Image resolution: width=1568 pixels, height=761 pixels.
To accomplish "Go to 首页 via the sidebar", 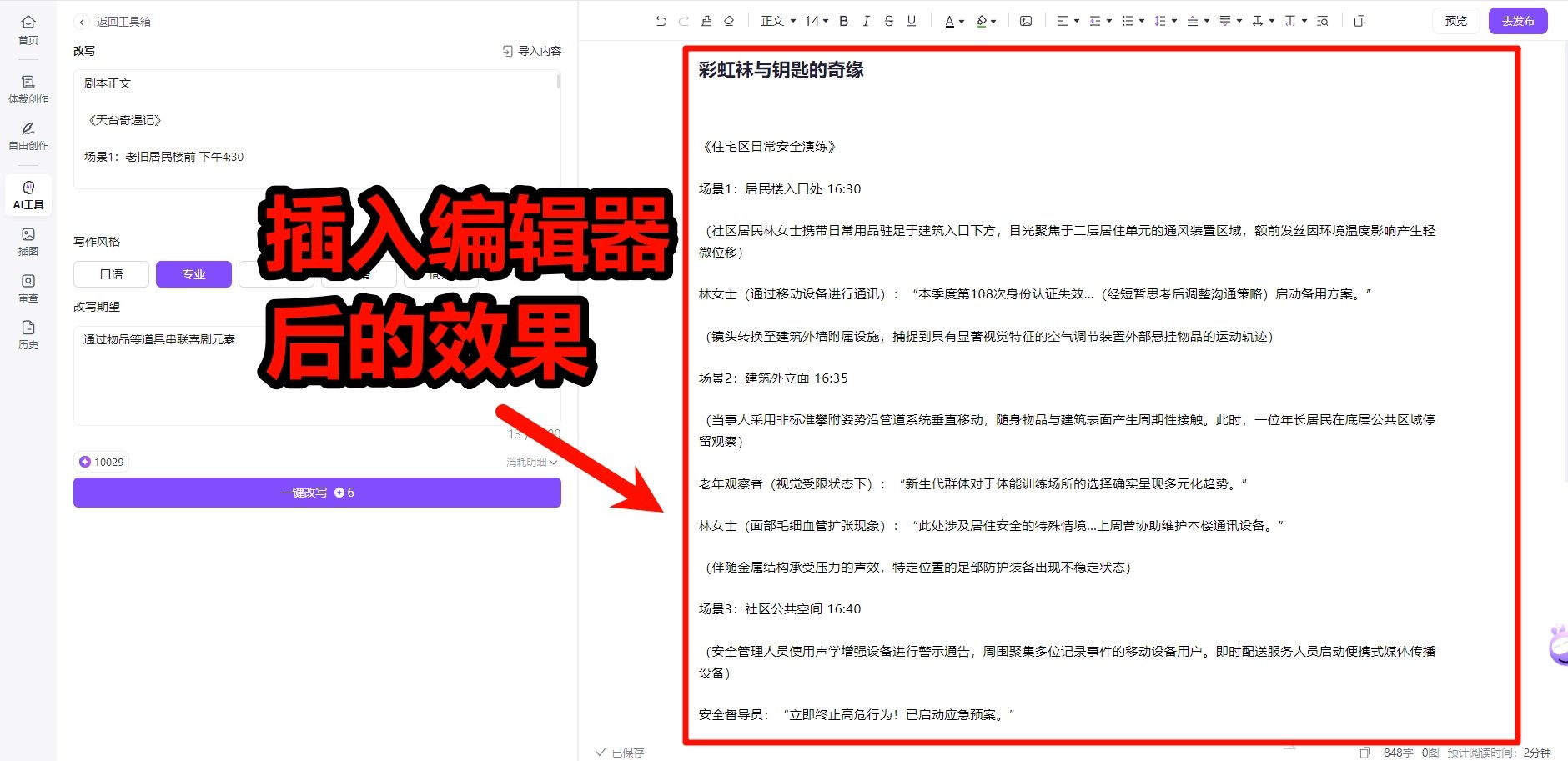I will pyautogui.click(x=28, y=28).
